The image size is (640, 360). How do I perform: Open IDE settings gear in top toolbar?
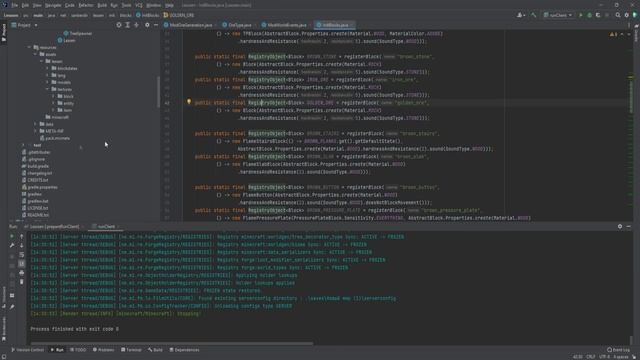(627, 15)
